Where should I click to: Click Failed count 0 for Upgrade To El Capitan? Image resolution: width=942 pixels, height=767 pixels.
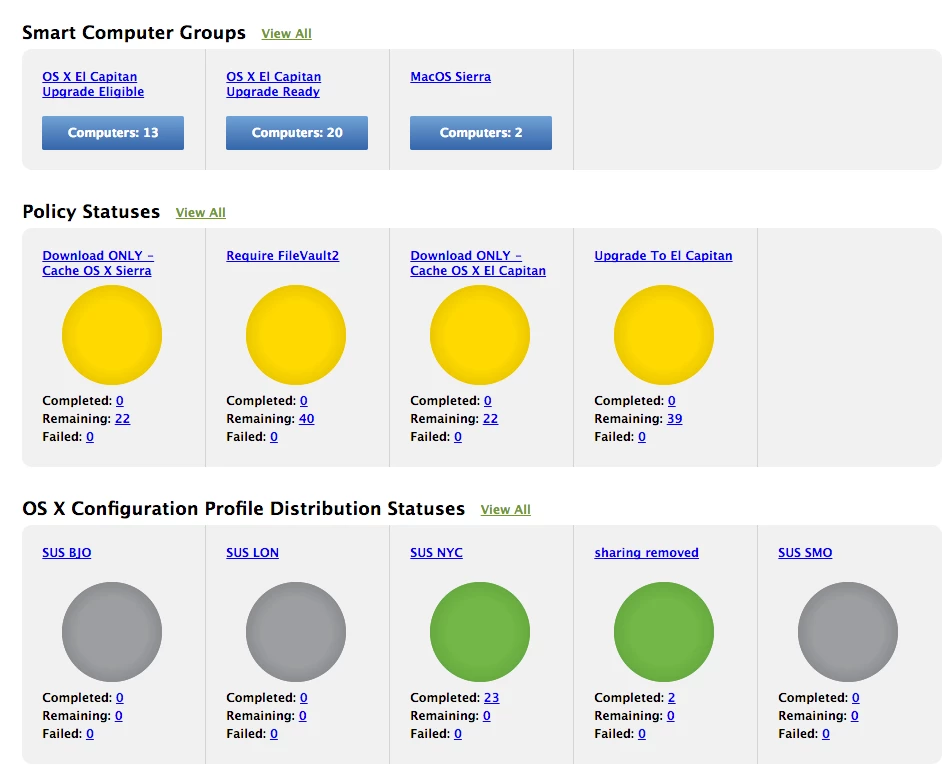[642, 437]
